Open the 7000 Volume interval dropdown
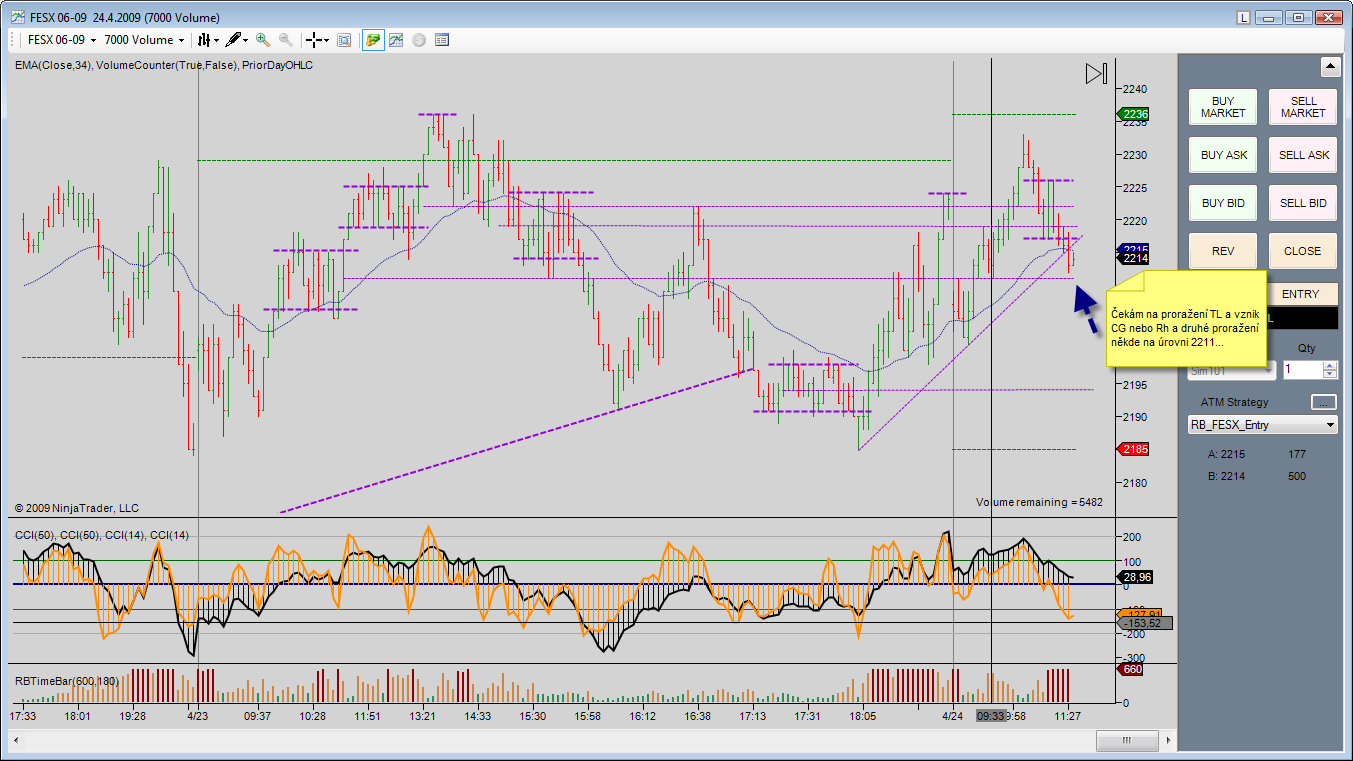 click(145, 40)
